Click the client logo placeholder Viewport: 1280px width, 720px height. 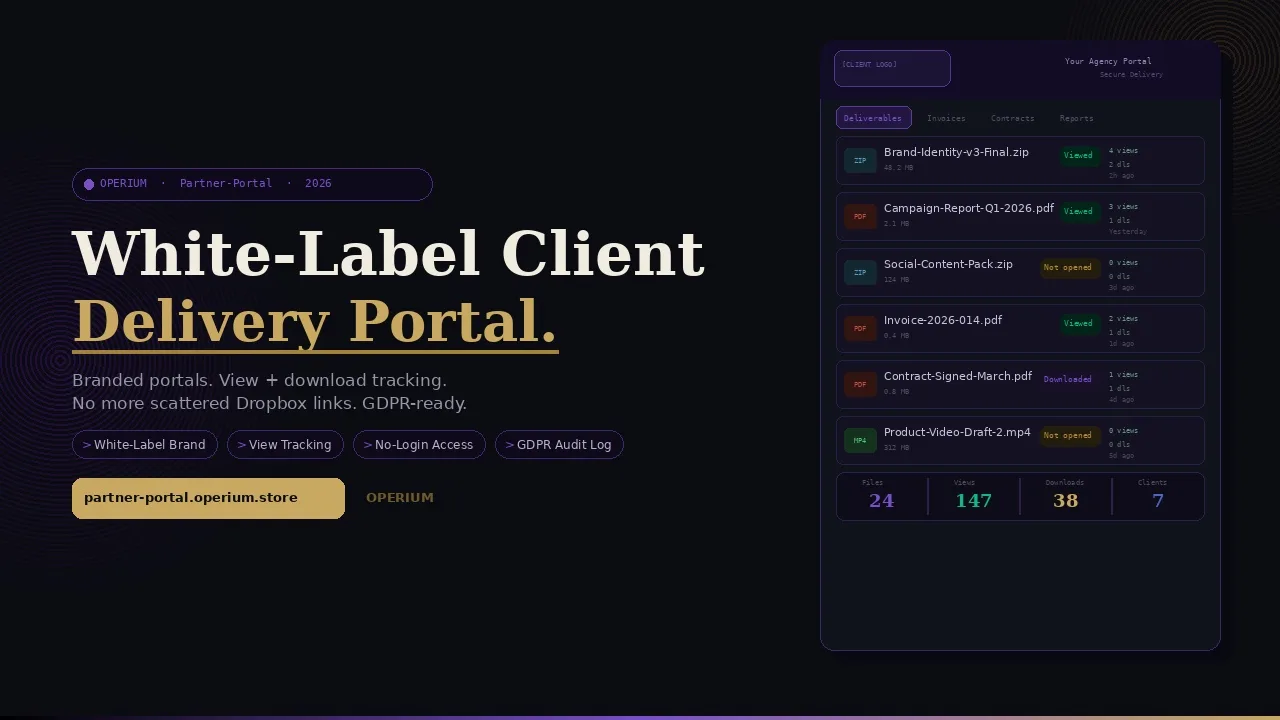892,68
